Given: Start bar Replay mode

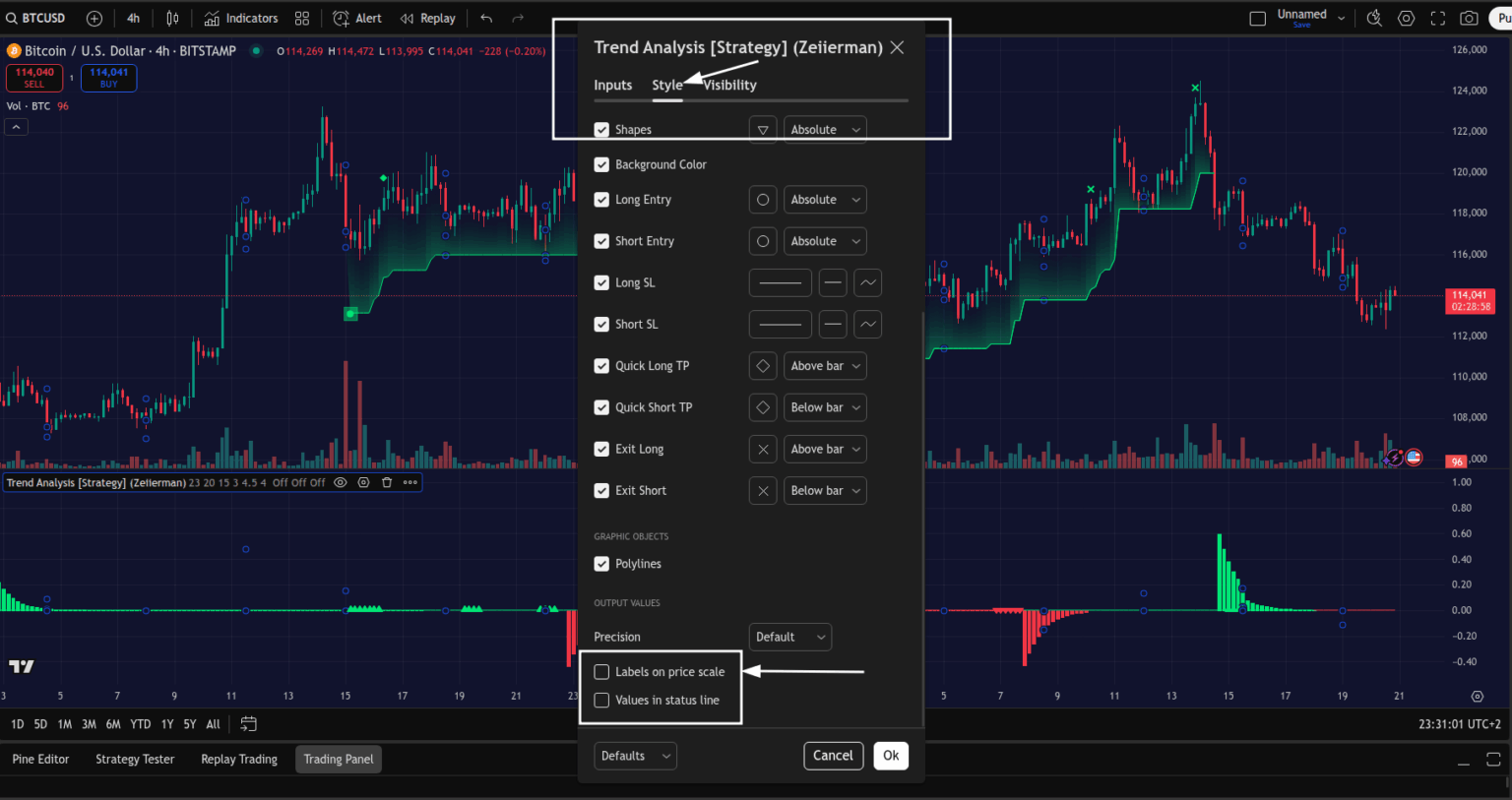Looking at the screenshot, I should point(428,18).
